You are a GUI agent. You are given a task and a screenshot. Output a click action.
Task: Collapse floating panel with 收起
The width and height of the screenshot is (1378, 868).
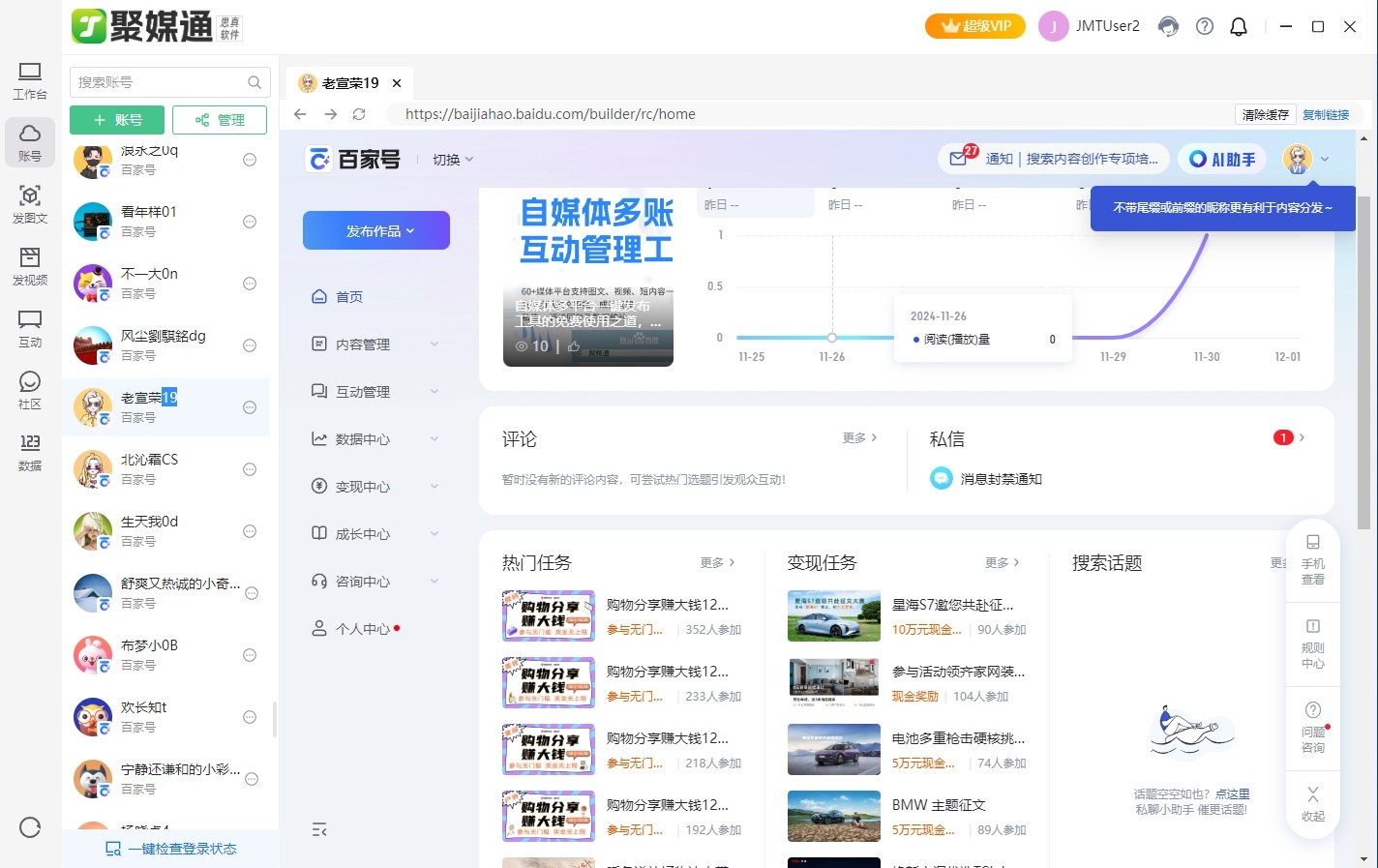tap(1312, 803)
